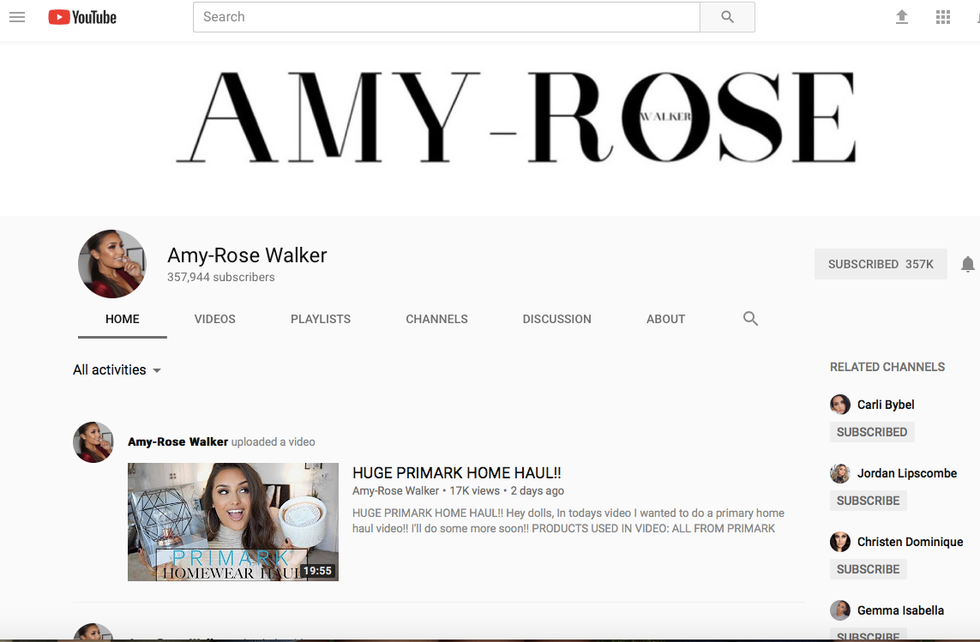Click the Primark Homewear Haul video thumbnail
980x642 pixels.
(233, 522)
